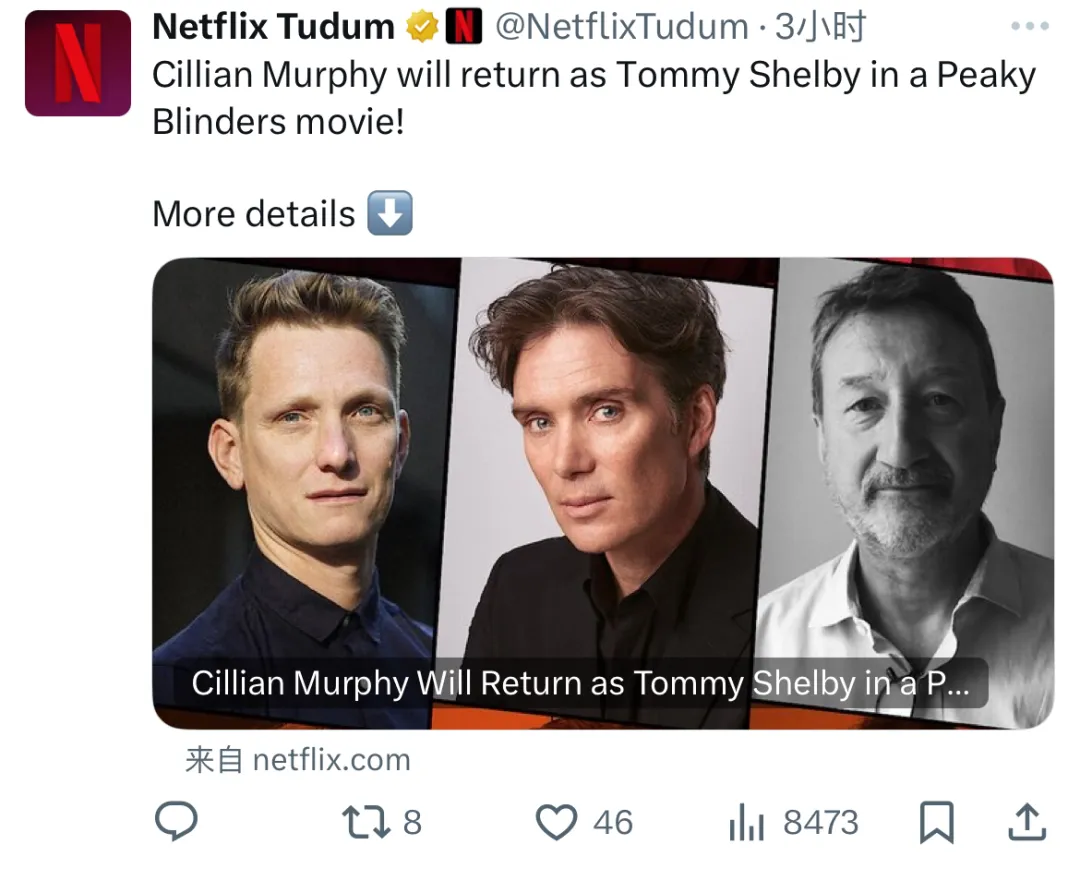Viewport: 1080px width, 869px height.
Task: Click the @NetflixTudum handle
Action: point(621,28)
